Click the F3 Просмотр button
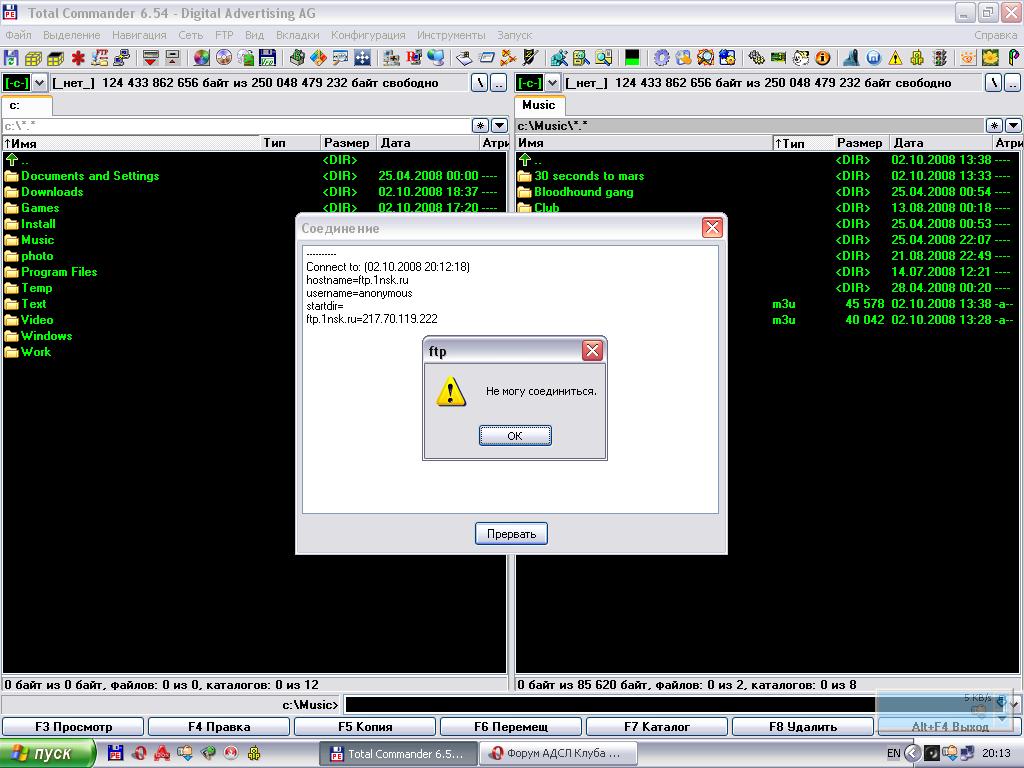This screenshot has height=768, width=1024. click(73, 726)
